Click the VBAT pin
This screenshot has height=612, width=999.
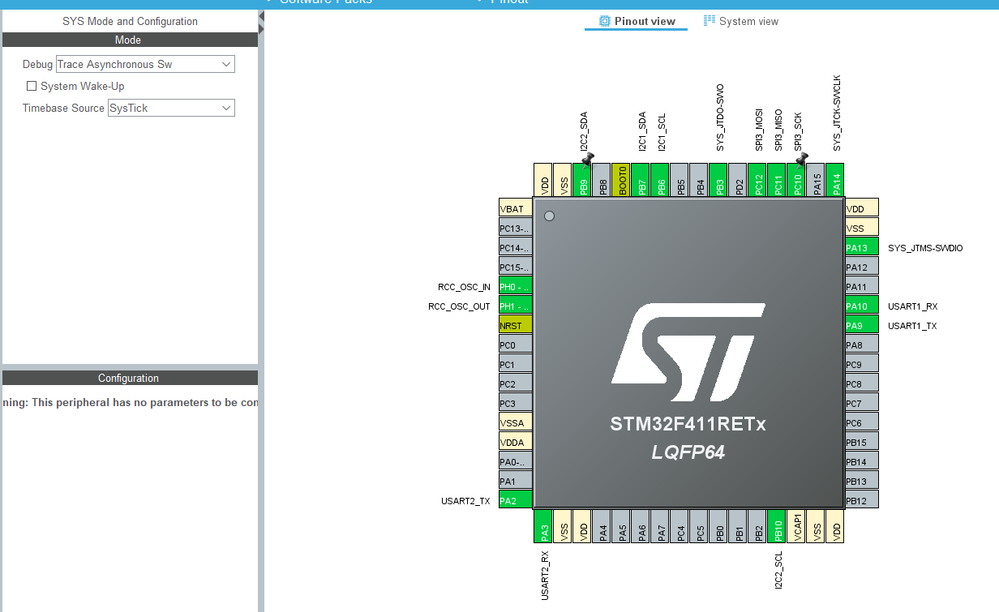click(515, 208)
